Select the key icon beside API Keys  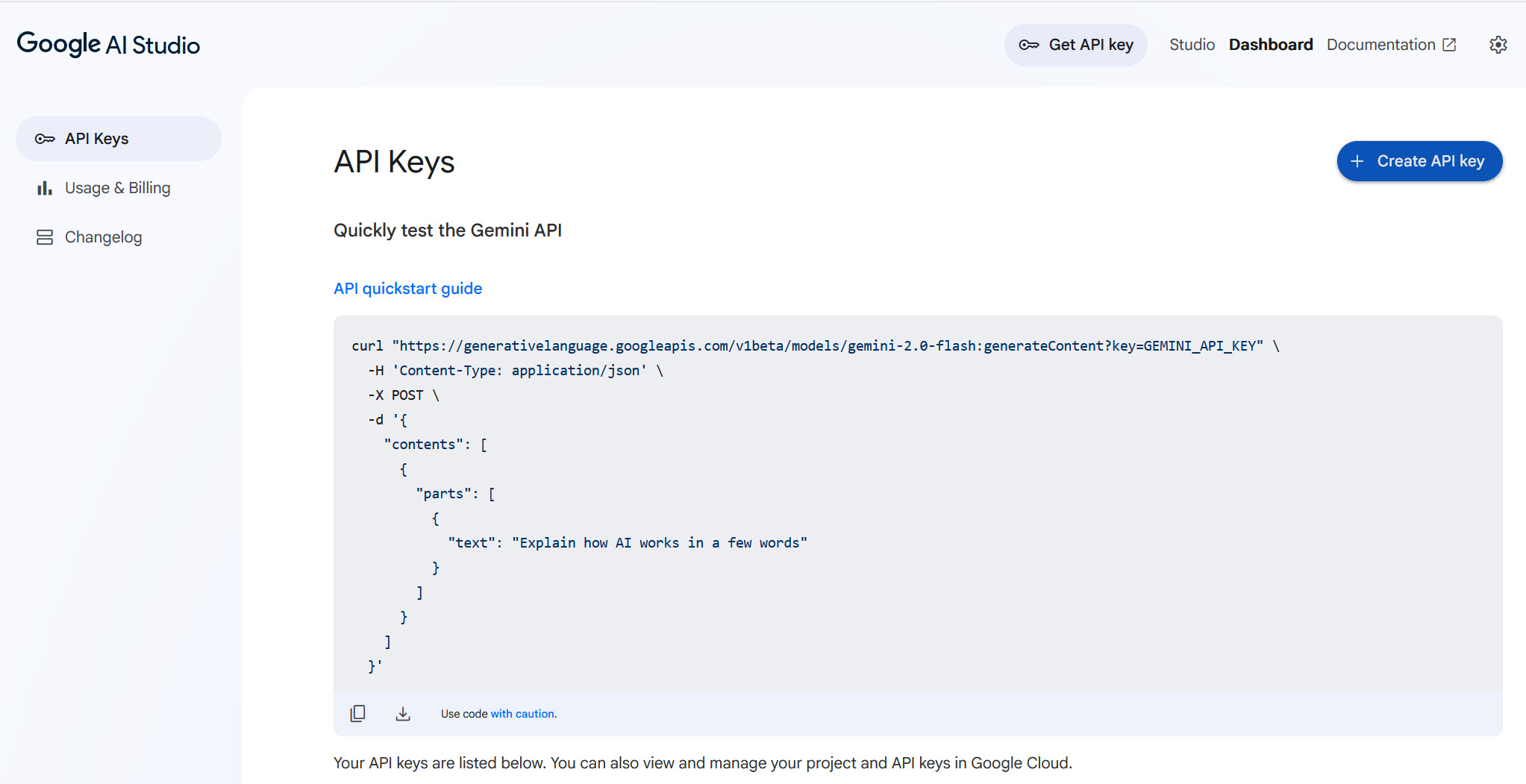[45, 138]
